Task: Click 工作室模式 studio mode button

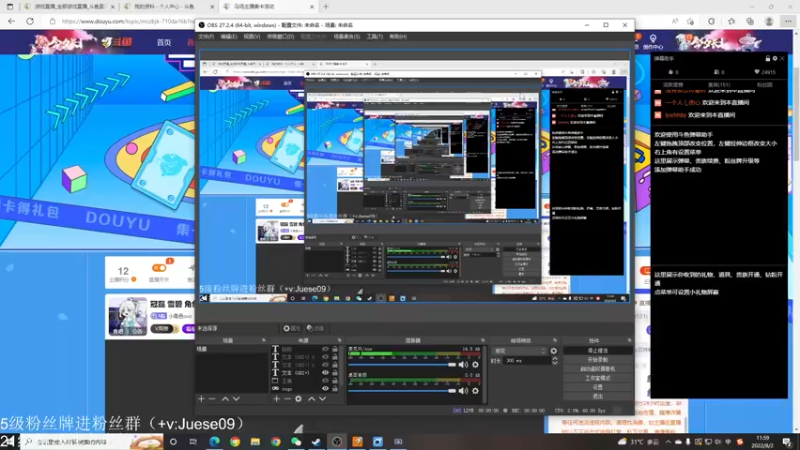Action: coord(597,378)
